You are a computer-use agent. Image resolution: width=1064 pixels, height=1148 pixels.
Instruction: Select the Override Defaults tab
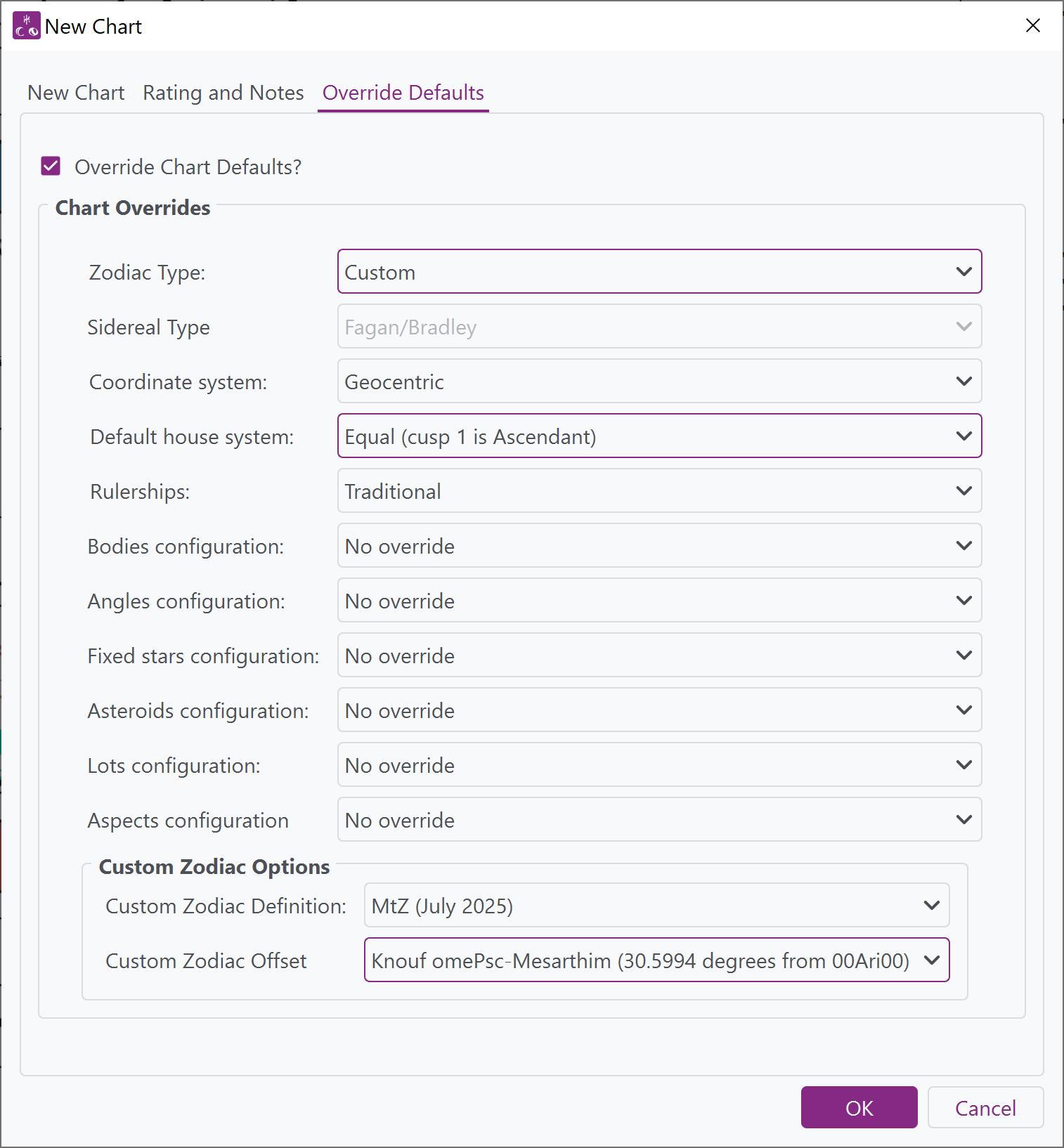pyautogui.click(x=403, y=93)
